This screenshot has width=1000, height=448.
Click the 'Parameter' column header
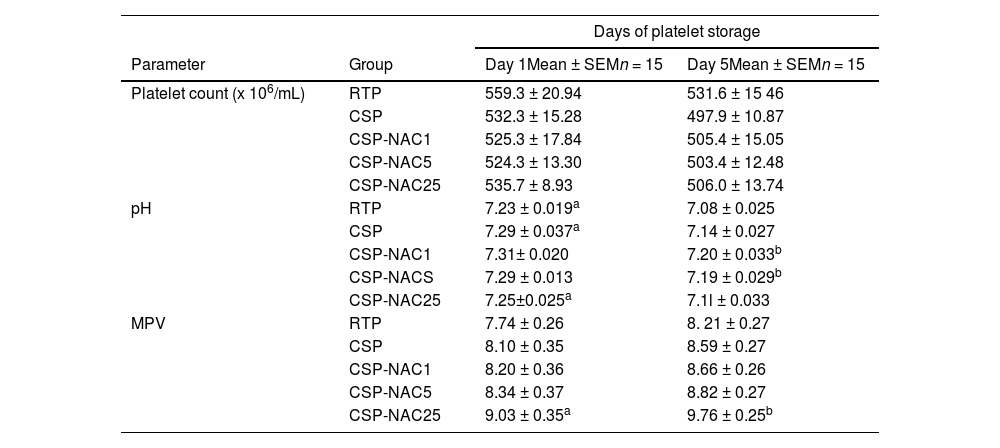point(168,65)
